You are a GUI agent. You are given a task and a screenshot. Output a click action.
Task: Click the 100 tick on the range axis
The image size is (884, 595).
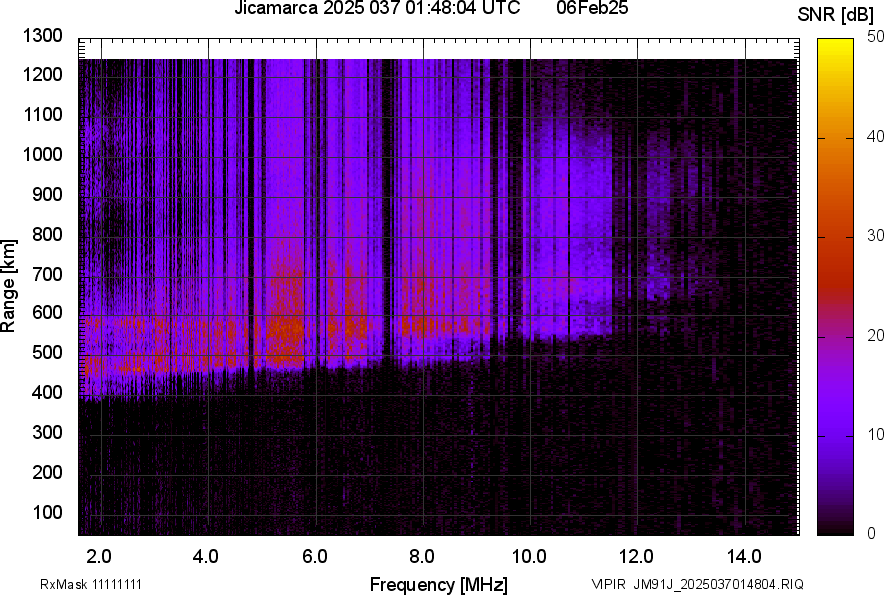[x=48, y=512]
